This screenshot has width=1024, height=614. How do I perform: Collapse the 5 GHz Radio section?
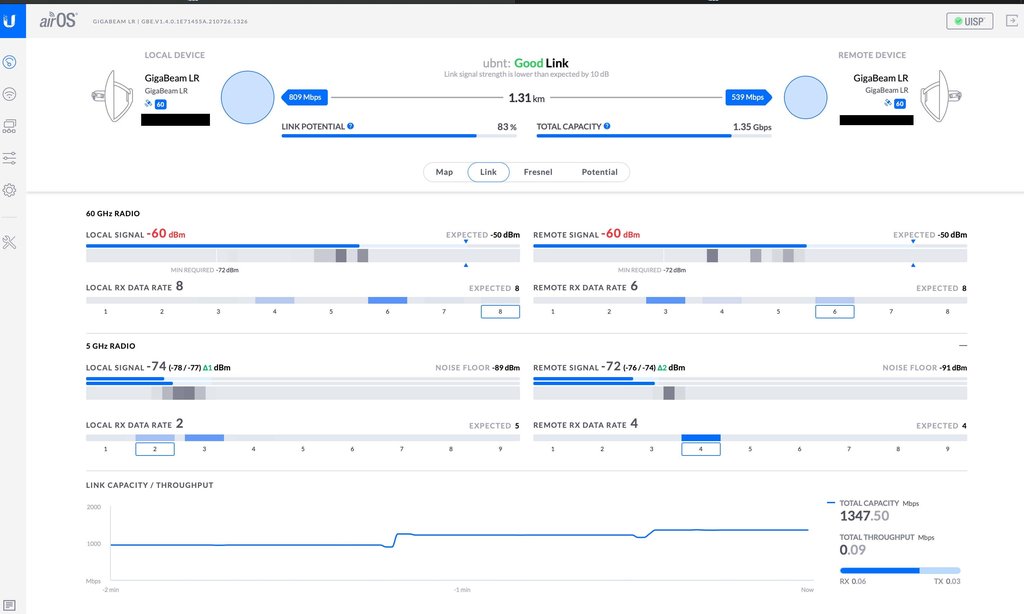pyautogui.click(x=963, y=345)
